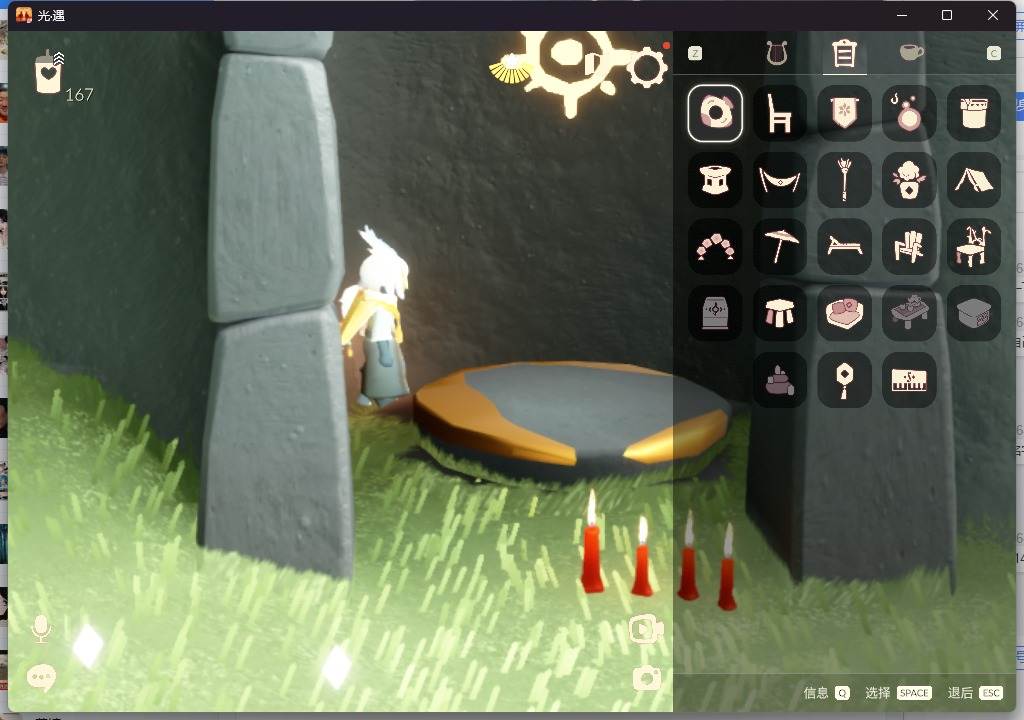Choose the wooden chair prop
The width and height of the screenshot is (1024, 720).
[779, 113]
